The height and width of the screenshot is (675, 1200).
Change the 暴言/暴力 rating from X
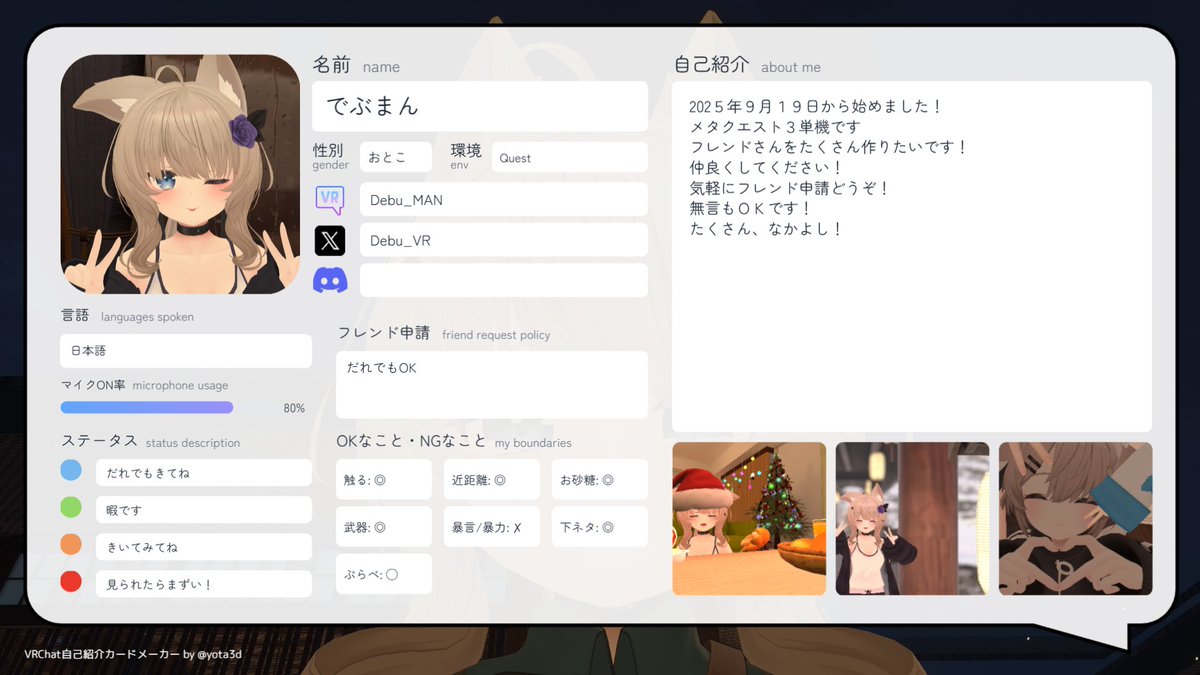tap(491, 525)
